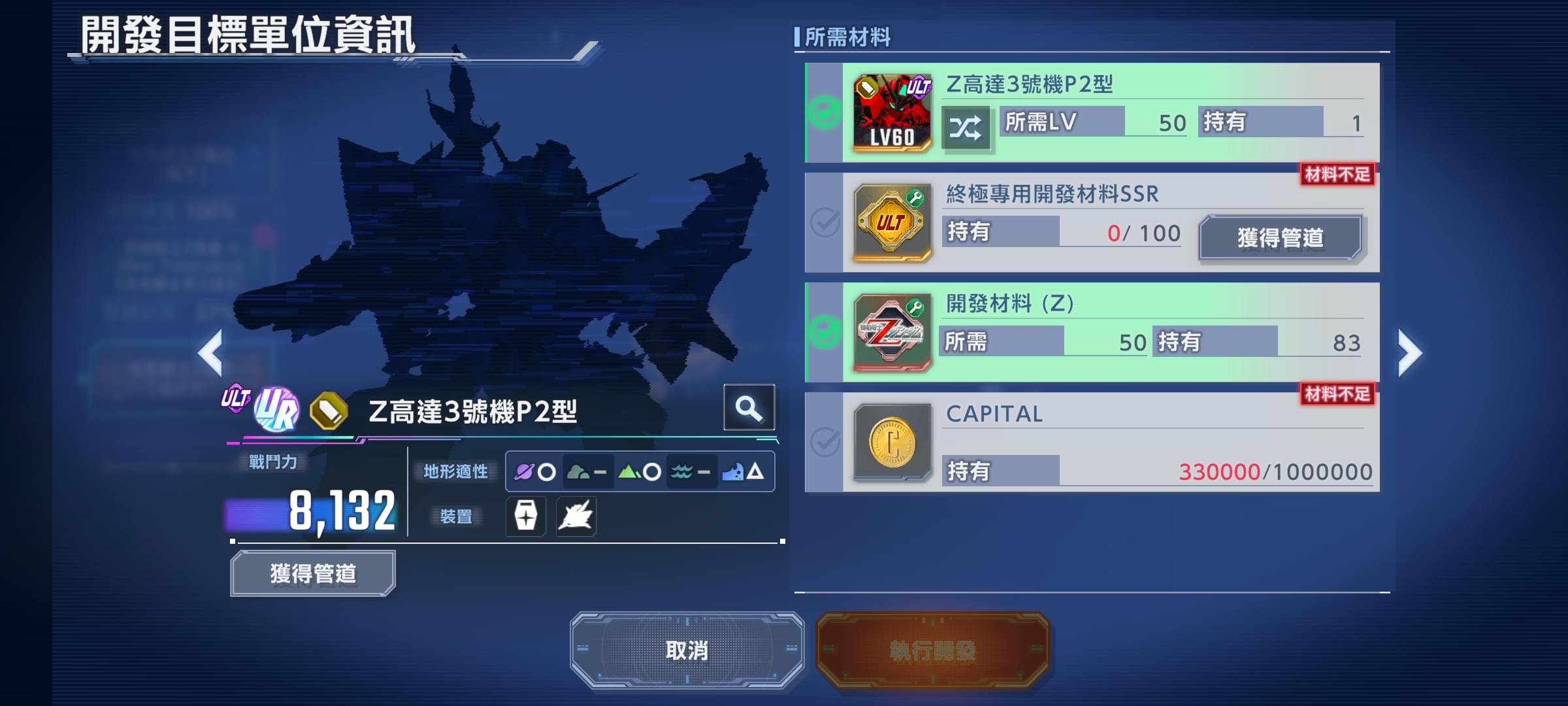Go to next unit with right arrow
The width and height of the screenshot is (1568, 706).
[1410, 353]
